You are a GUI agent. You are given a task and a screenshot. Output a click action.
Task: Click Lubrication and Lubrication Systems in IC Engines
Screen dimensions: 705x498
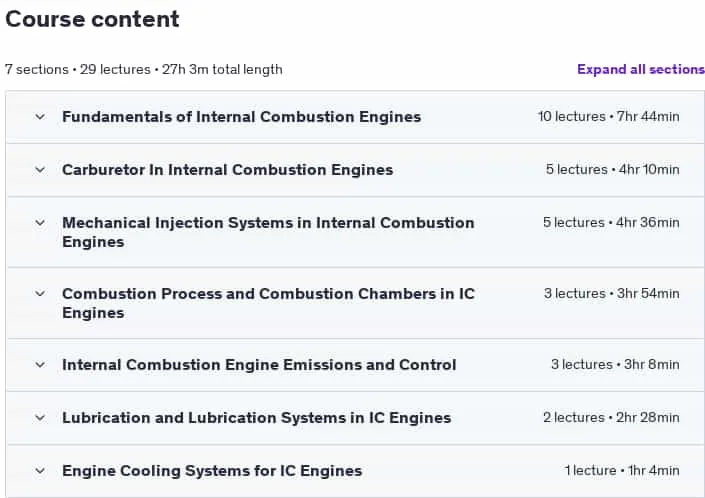point(256,418)
